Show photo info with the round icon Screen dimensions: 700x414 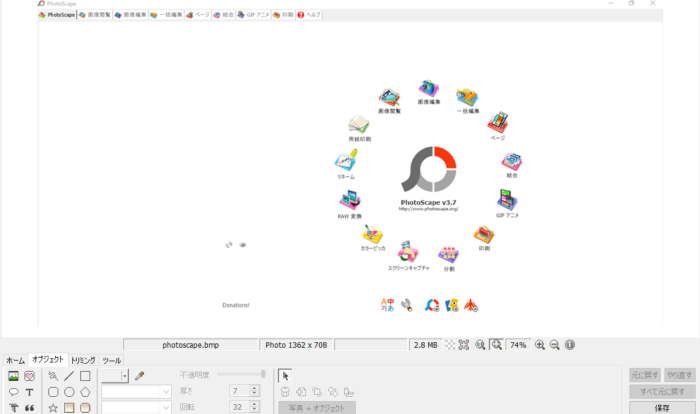[570, 345]
